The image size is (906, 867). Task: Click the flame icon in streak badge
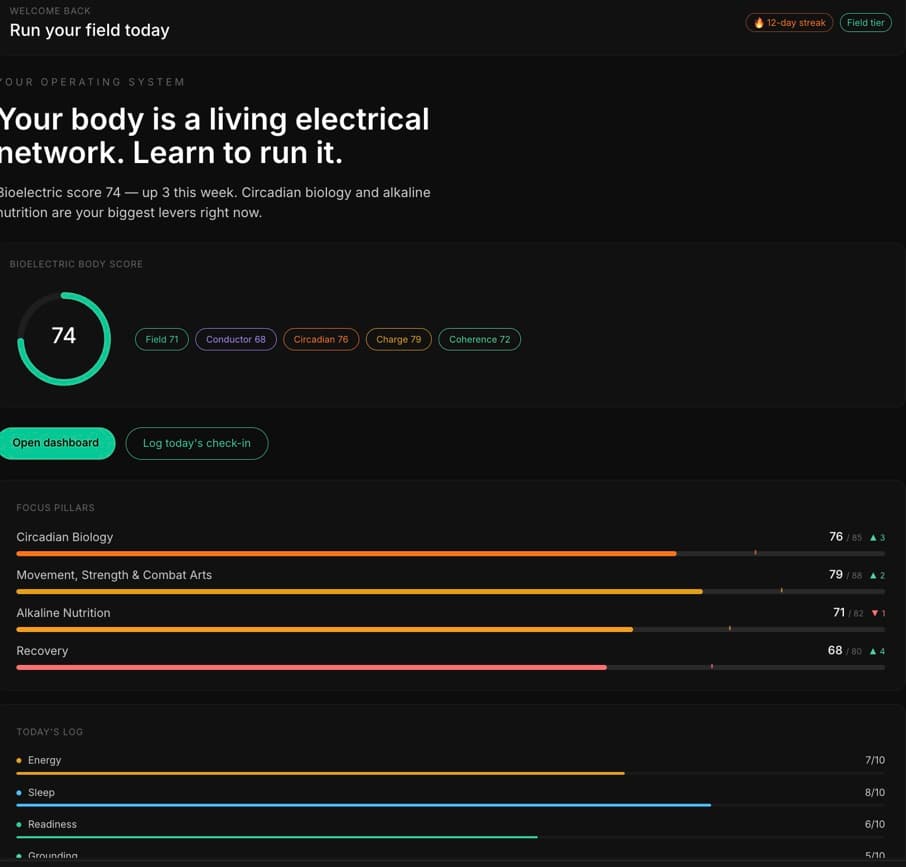[759, 23]
